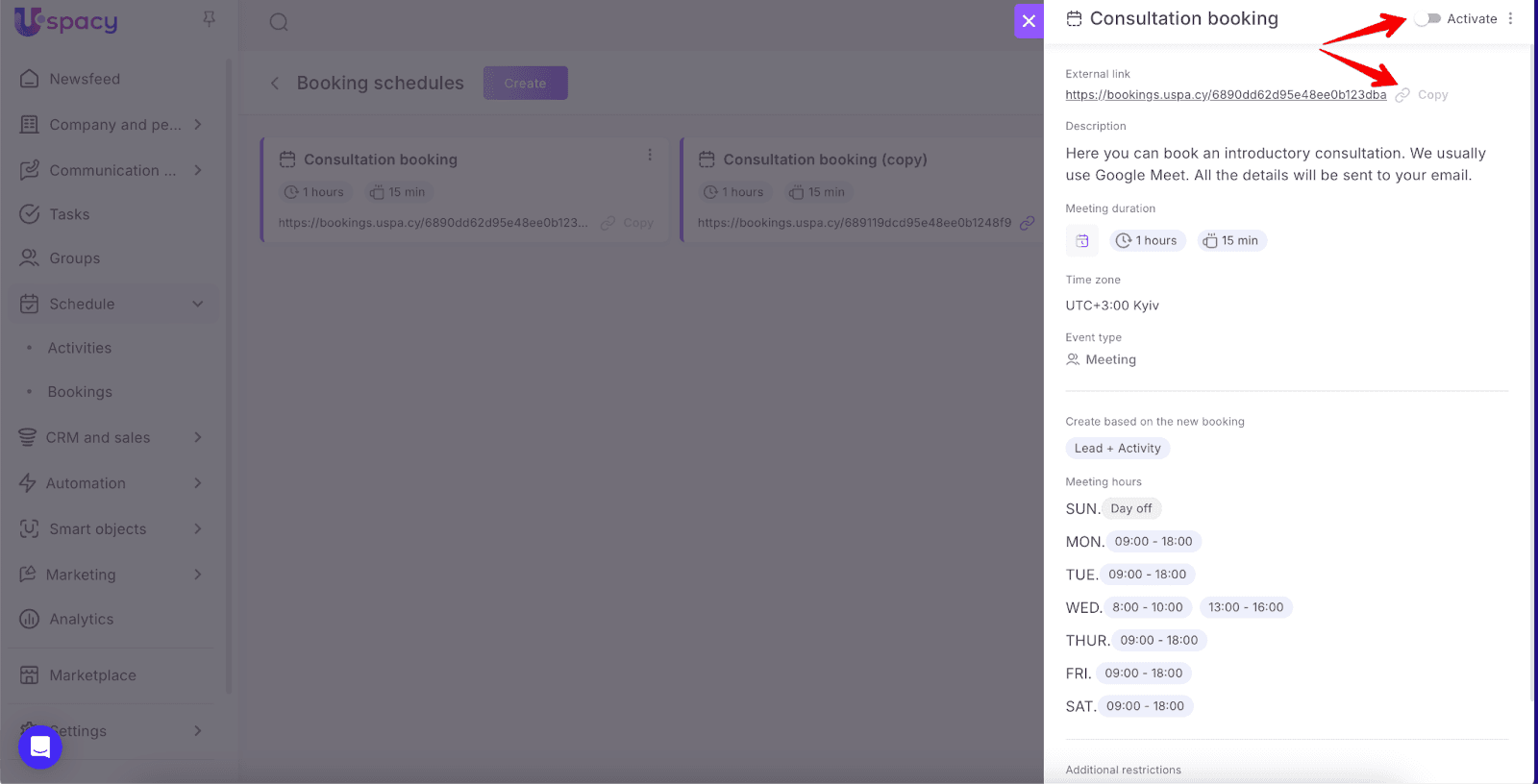The width and height of the screenshot is (1538, 784).
Task: Open Bookings in the sidebar
Action: click(80, 392)
